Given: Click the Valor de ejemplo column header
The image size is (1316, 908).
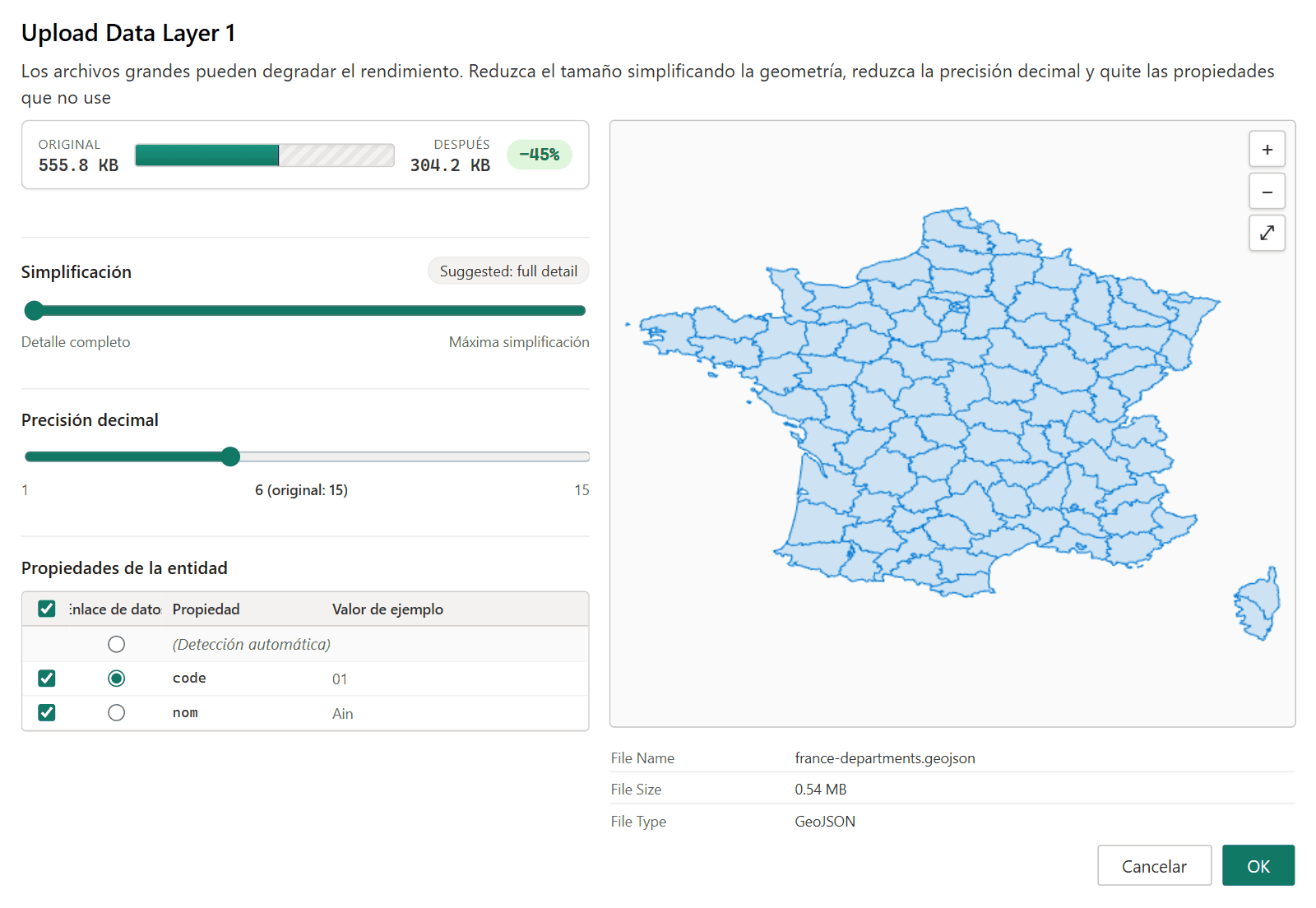Looking at the screenshot, I should [x=387, y=609].
